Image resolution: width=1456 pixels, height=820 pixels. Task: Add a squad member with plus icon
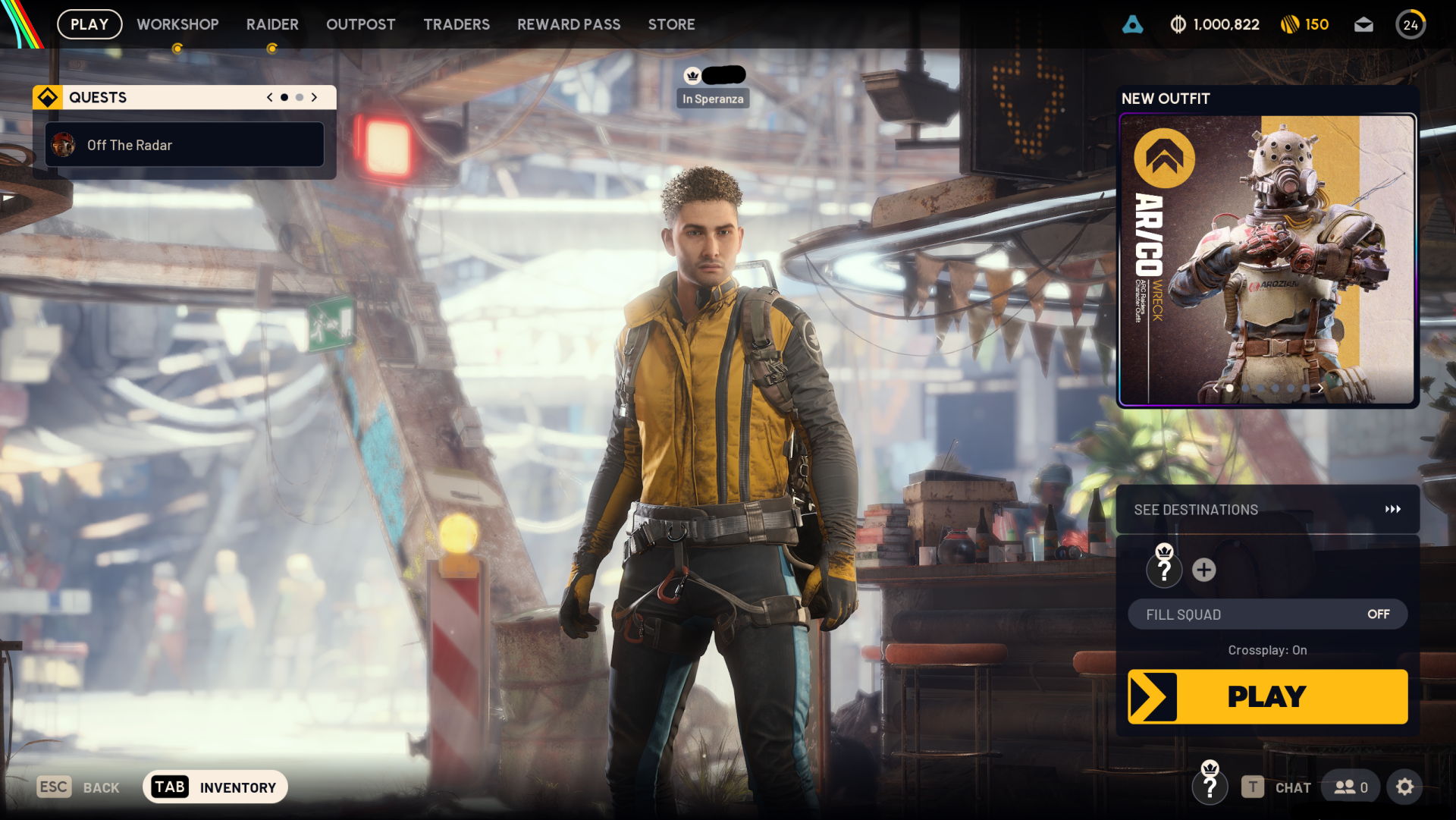coord(1203,570)
